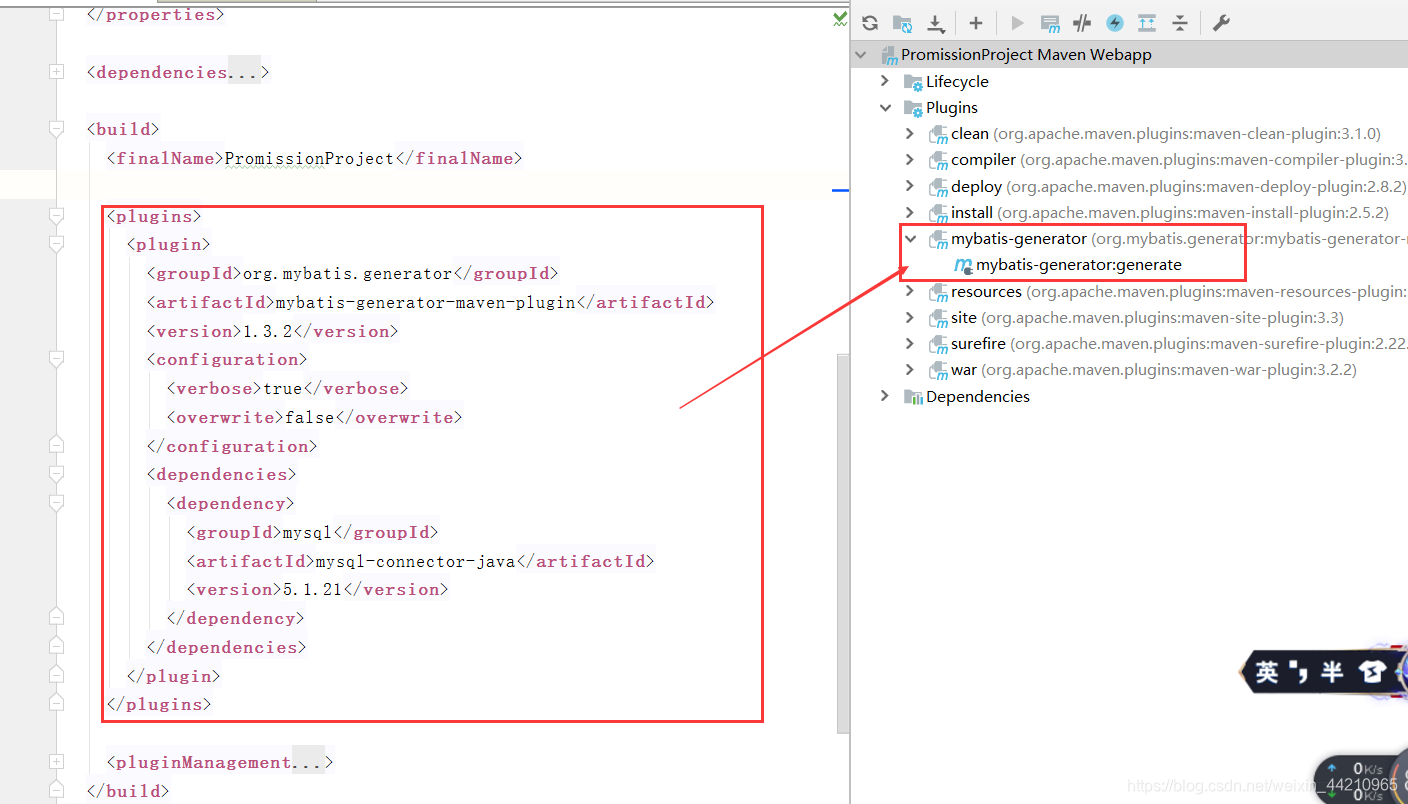
Task: Click the install plugin icon
Action: [938, 213]
